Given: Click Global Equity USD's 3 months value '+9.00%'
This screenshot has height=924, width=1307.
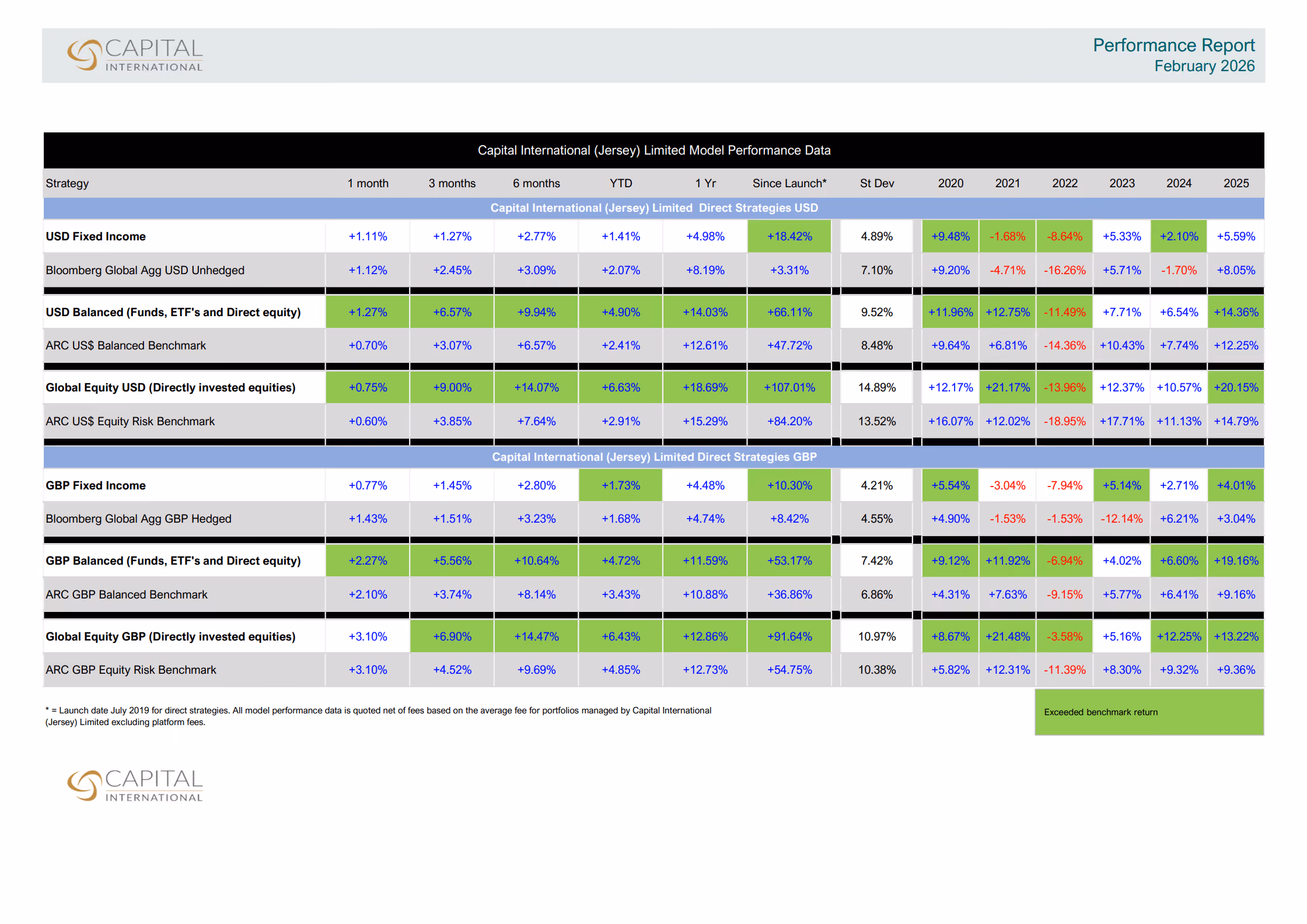Looking at the screenshot, I should click(452, 387).
